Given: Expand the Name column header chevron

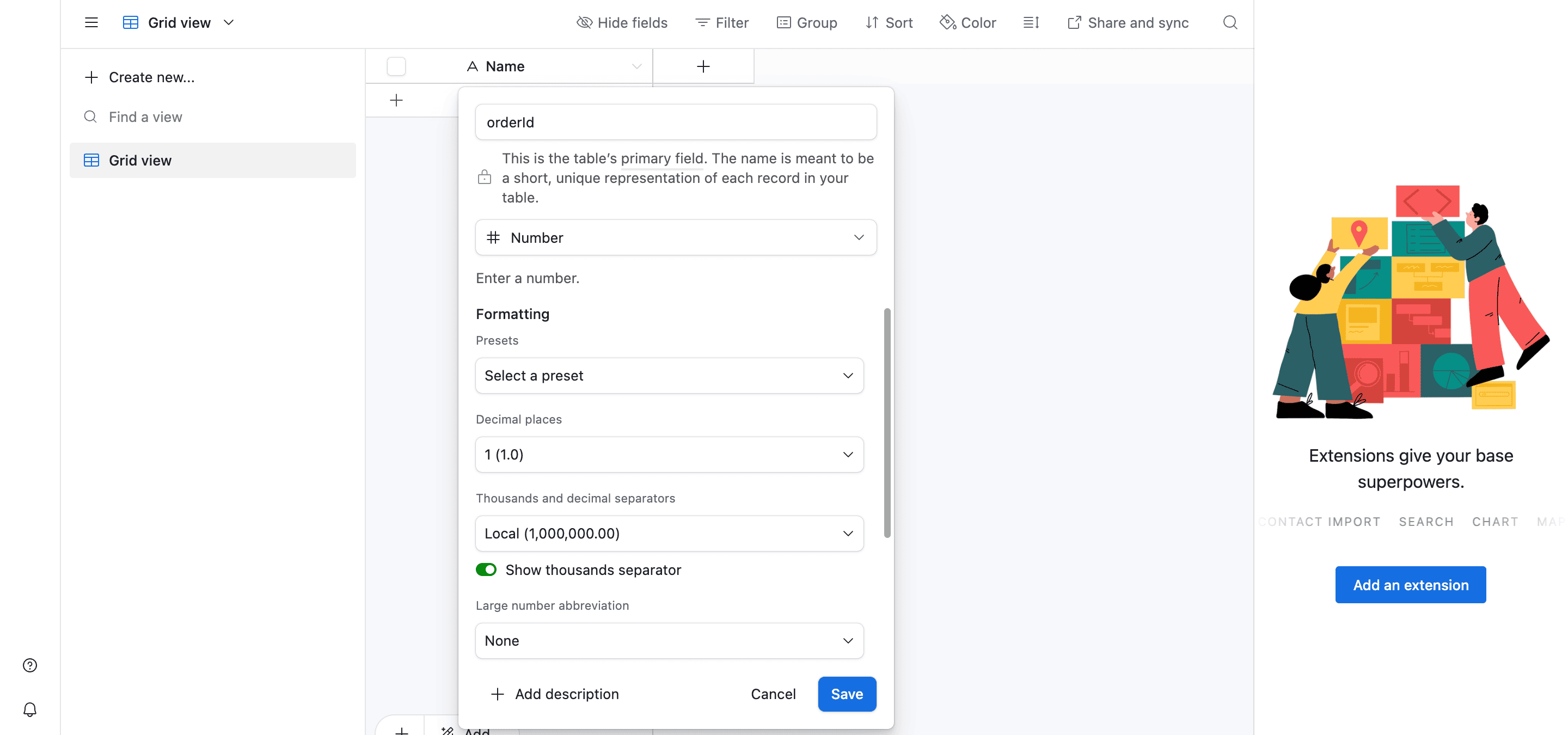Looking at the screenshot, I should [x=636, y=66].
